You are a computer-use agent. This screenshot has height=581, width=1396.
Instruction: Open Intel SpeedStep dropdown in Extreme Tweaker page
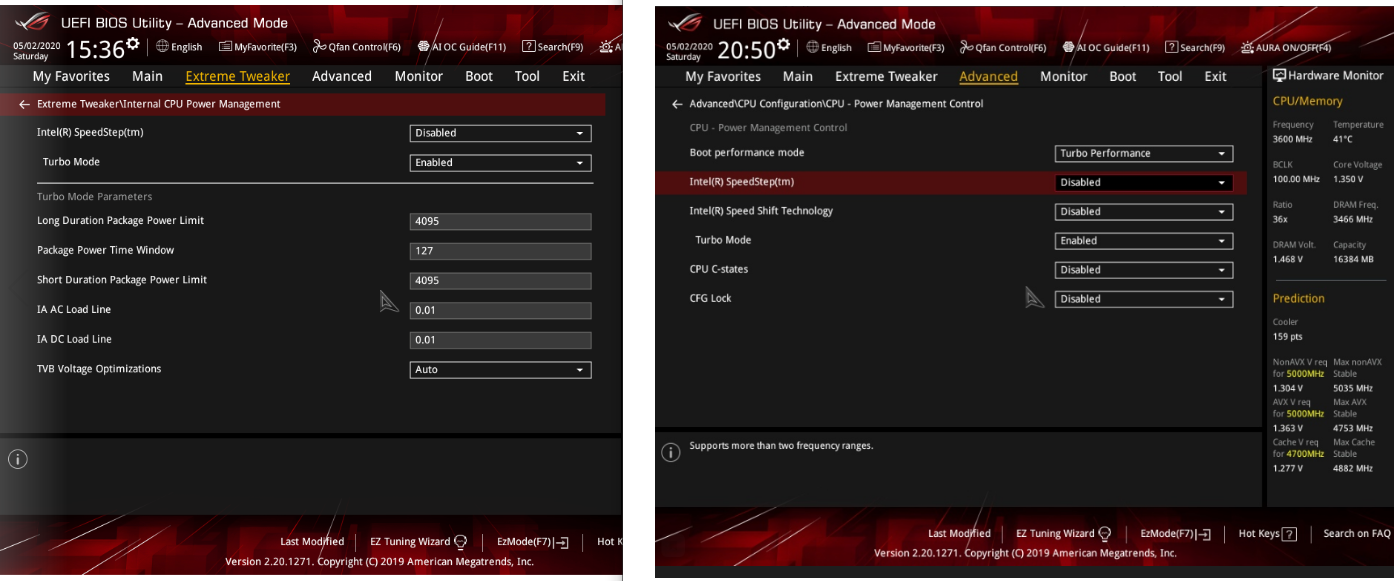(501, 133)
